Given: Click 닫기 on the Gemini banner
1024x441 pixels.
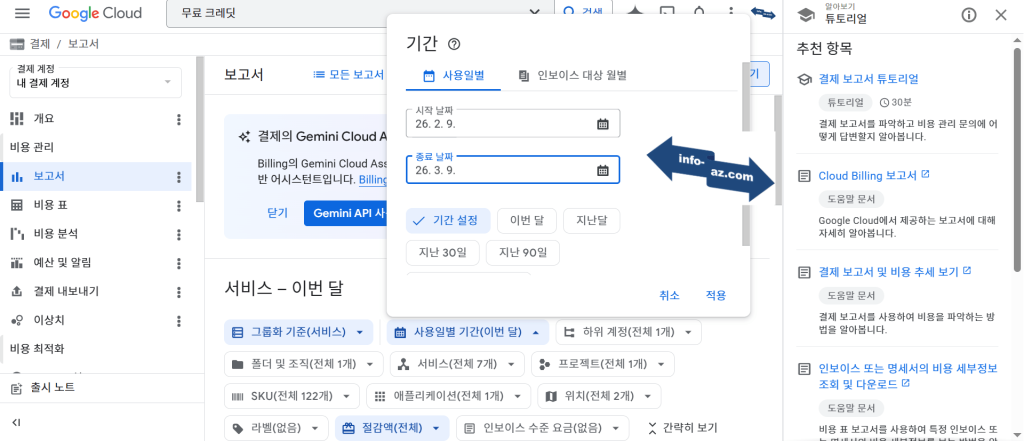Looking at the screenshot, I should click(277, 213).
